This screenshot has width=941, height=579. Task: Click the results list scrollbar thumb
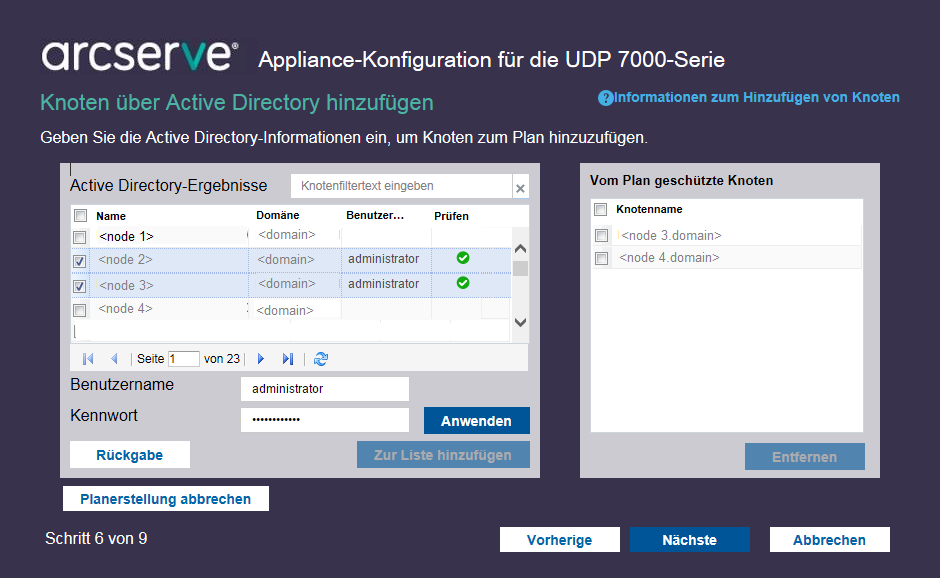520,269
